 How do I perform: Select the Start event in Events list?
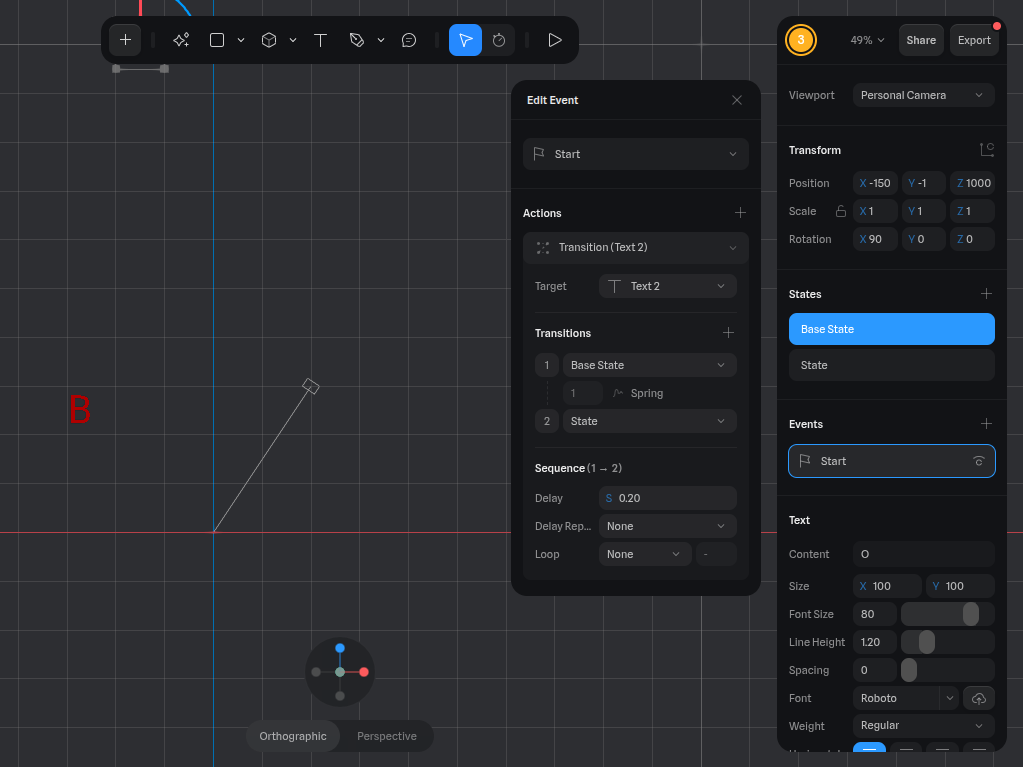pyautogui.click(x=891, y=461)
